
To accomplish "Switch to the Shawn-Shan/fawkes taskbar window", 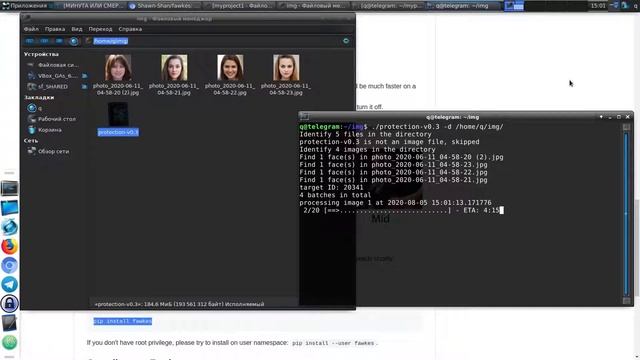I will pos(164,6).
